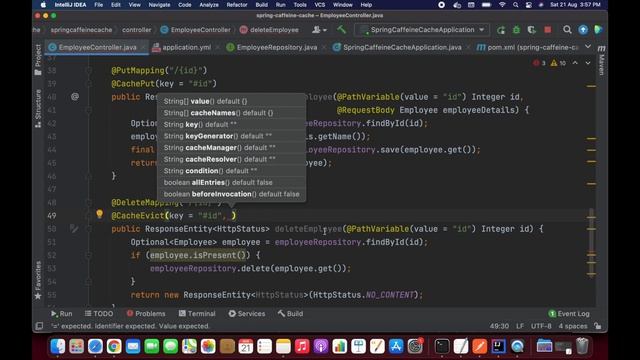Image resolution: width=640 pixels, height=360 pixels.
Task: Toggle tool window bars icon in status bar
Action: [39, 326]
